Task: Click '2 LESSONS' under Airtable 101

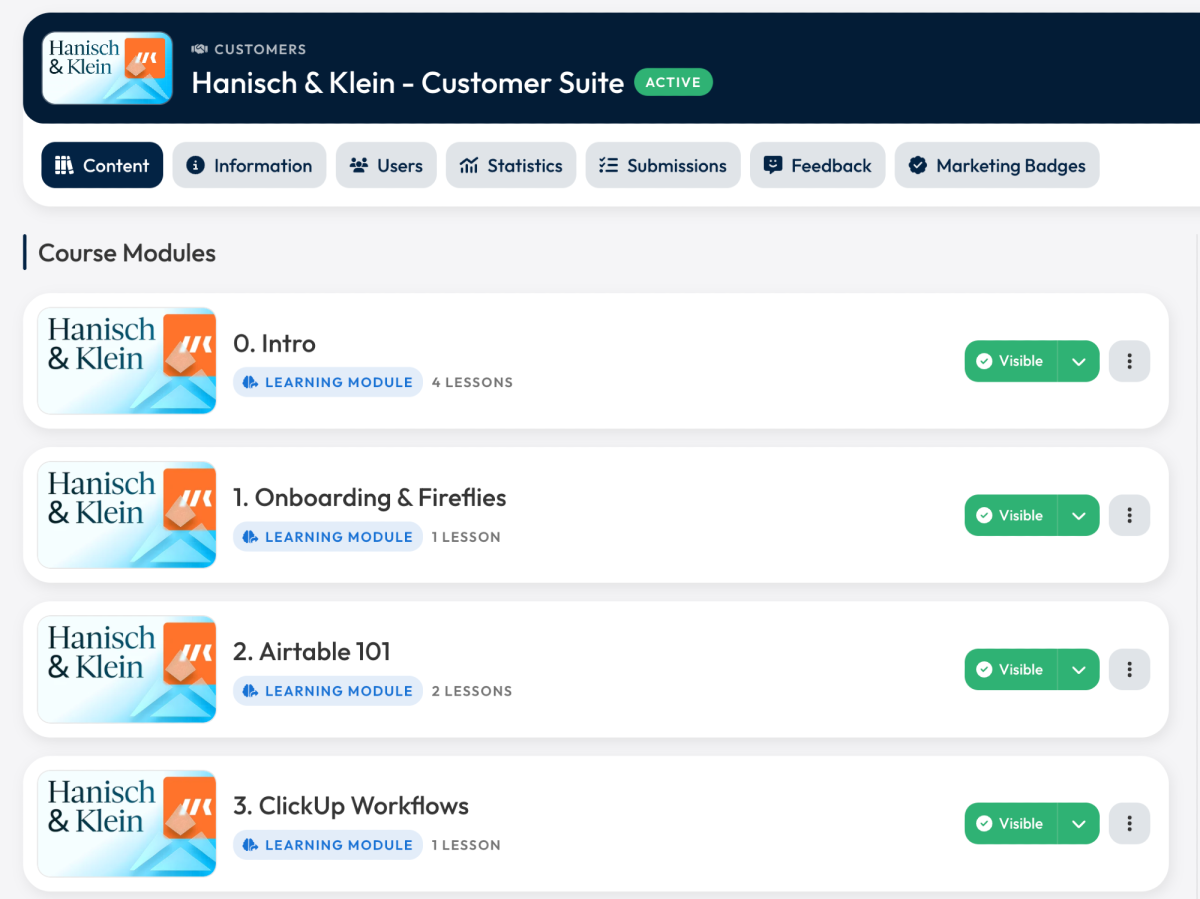Action: [472, 690]
